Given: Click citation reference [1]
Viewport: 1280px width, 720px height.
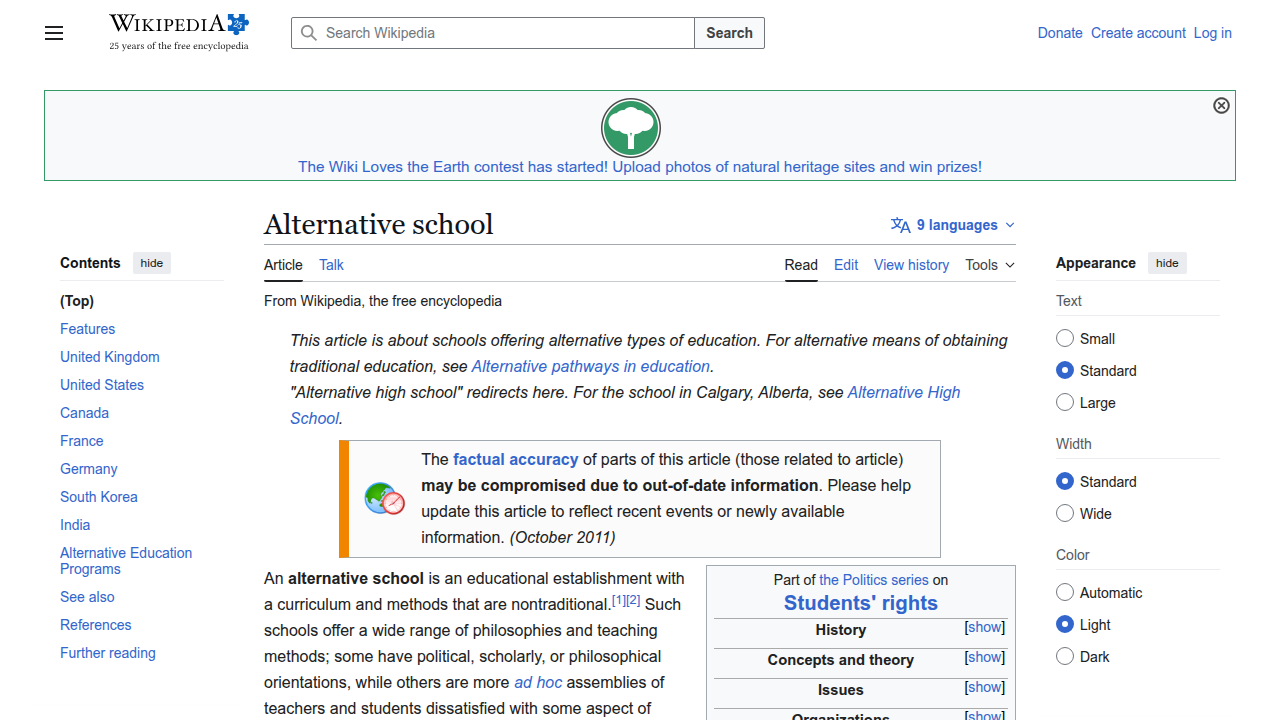Looking at the screenshot, I should click(x=619, y=600).
